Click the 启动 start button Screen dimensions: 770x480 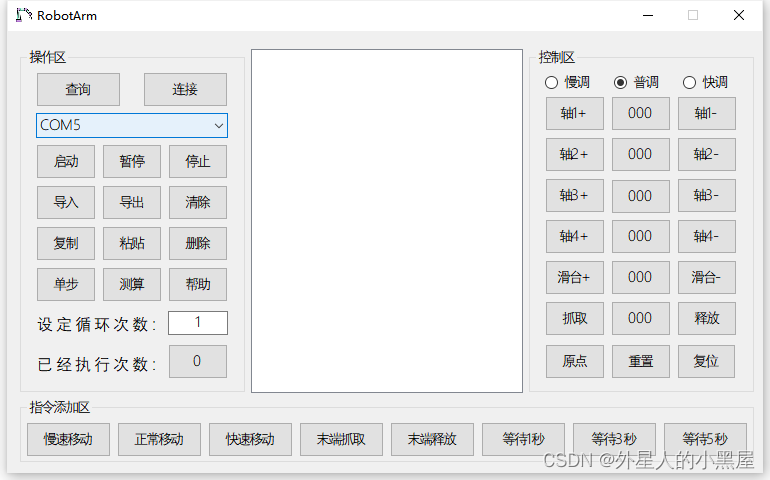pos(66,161)
